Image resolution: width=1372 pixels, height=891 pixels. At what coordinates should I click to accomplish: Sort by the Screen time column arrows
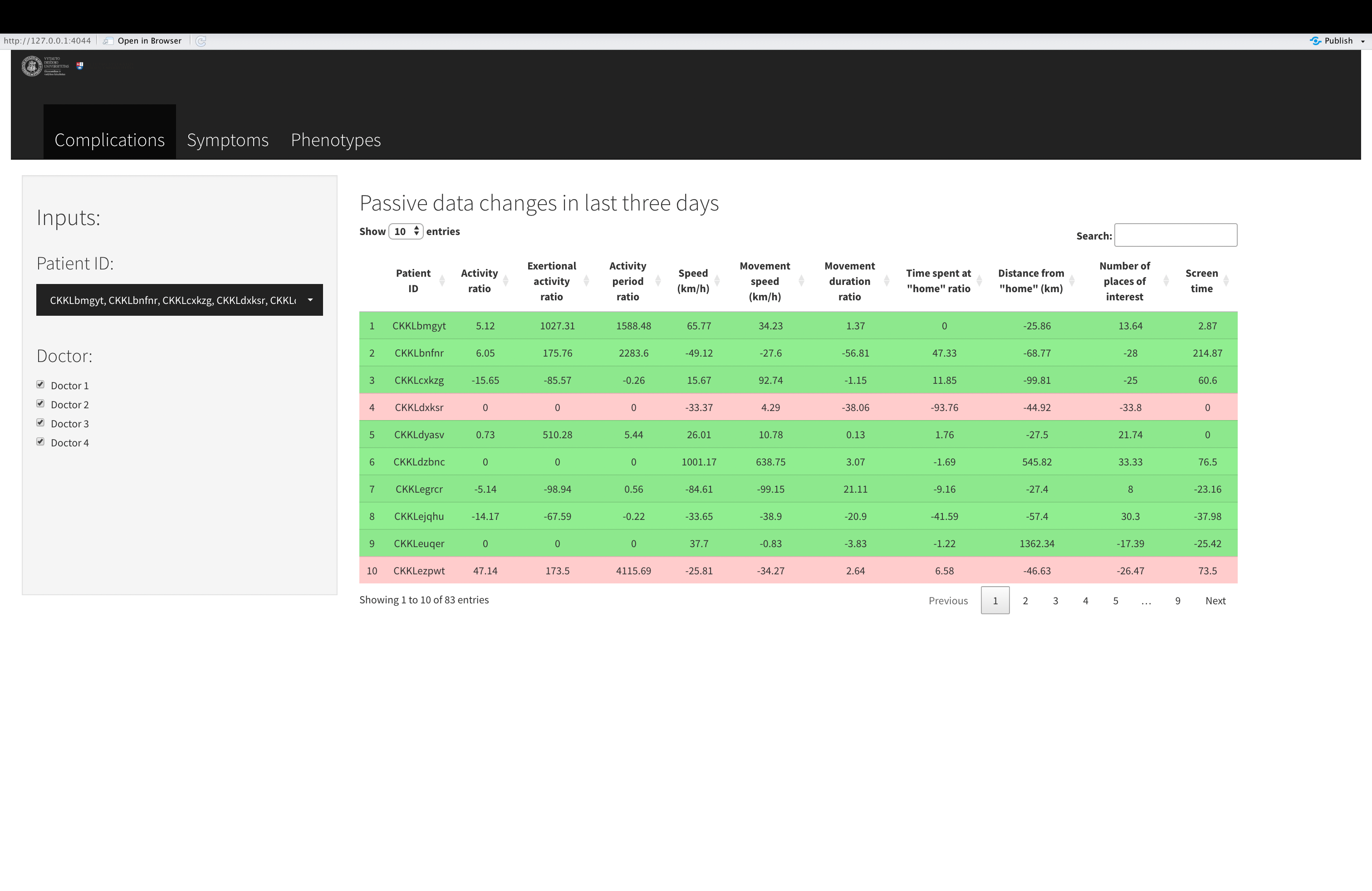tap(1226, 281)
